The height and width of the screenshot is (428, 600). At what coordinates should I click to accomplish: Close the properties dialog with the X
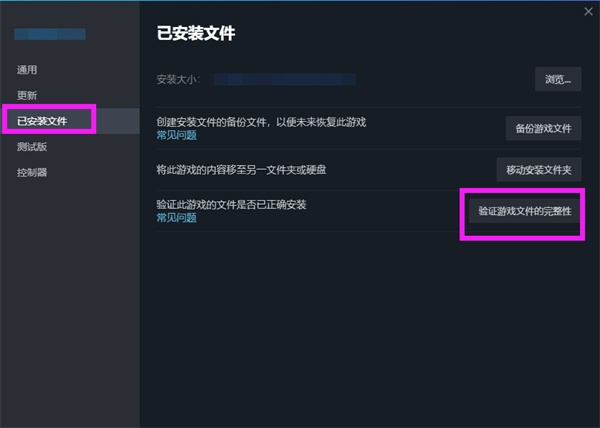coord(588,12)
